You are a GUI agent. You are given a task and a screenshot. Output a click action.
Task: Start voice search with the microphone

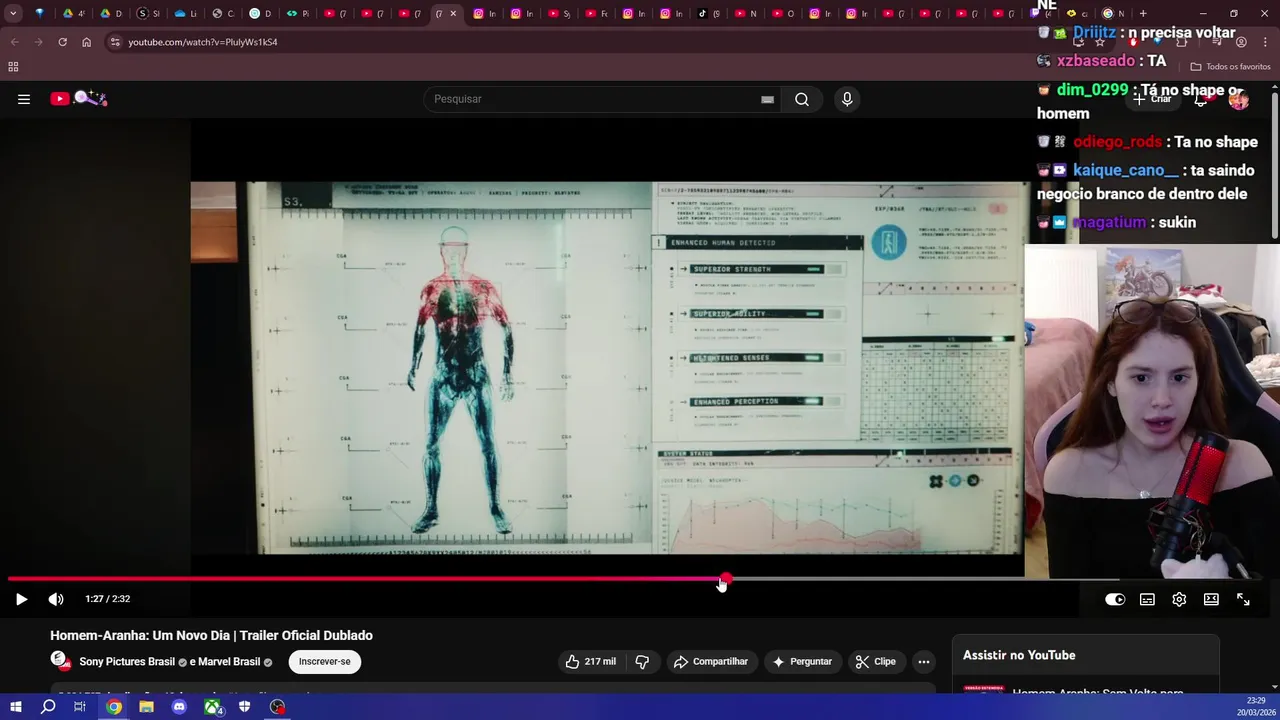[x=847, y=99]
